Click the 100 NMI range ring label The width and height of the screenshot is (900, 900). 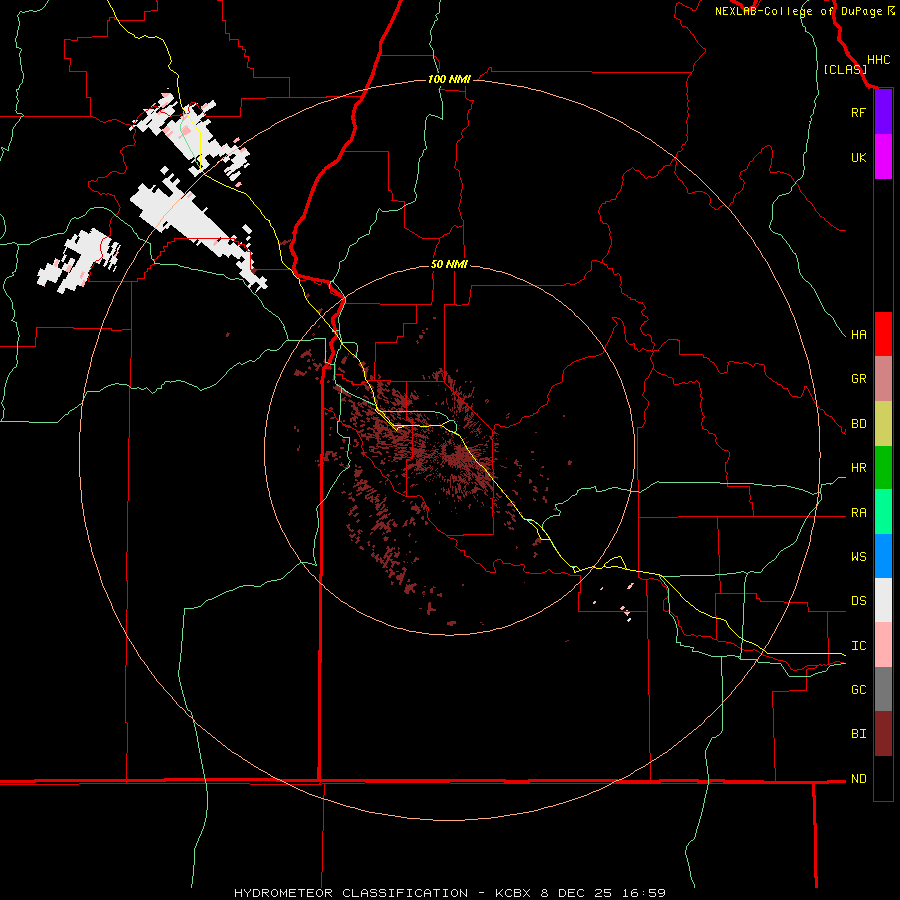coord(449,79)
